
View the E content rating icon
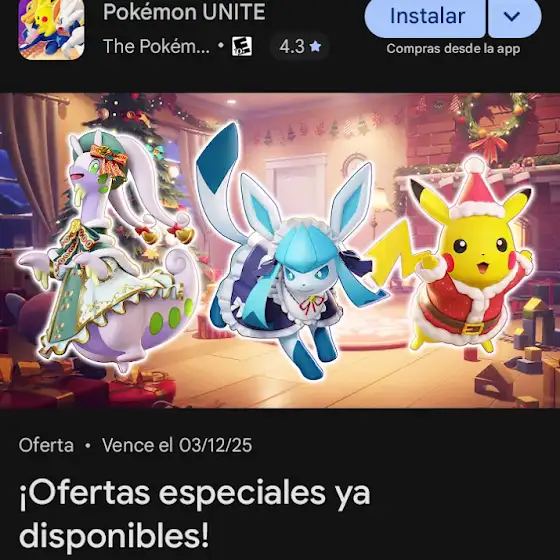[242, 46]
